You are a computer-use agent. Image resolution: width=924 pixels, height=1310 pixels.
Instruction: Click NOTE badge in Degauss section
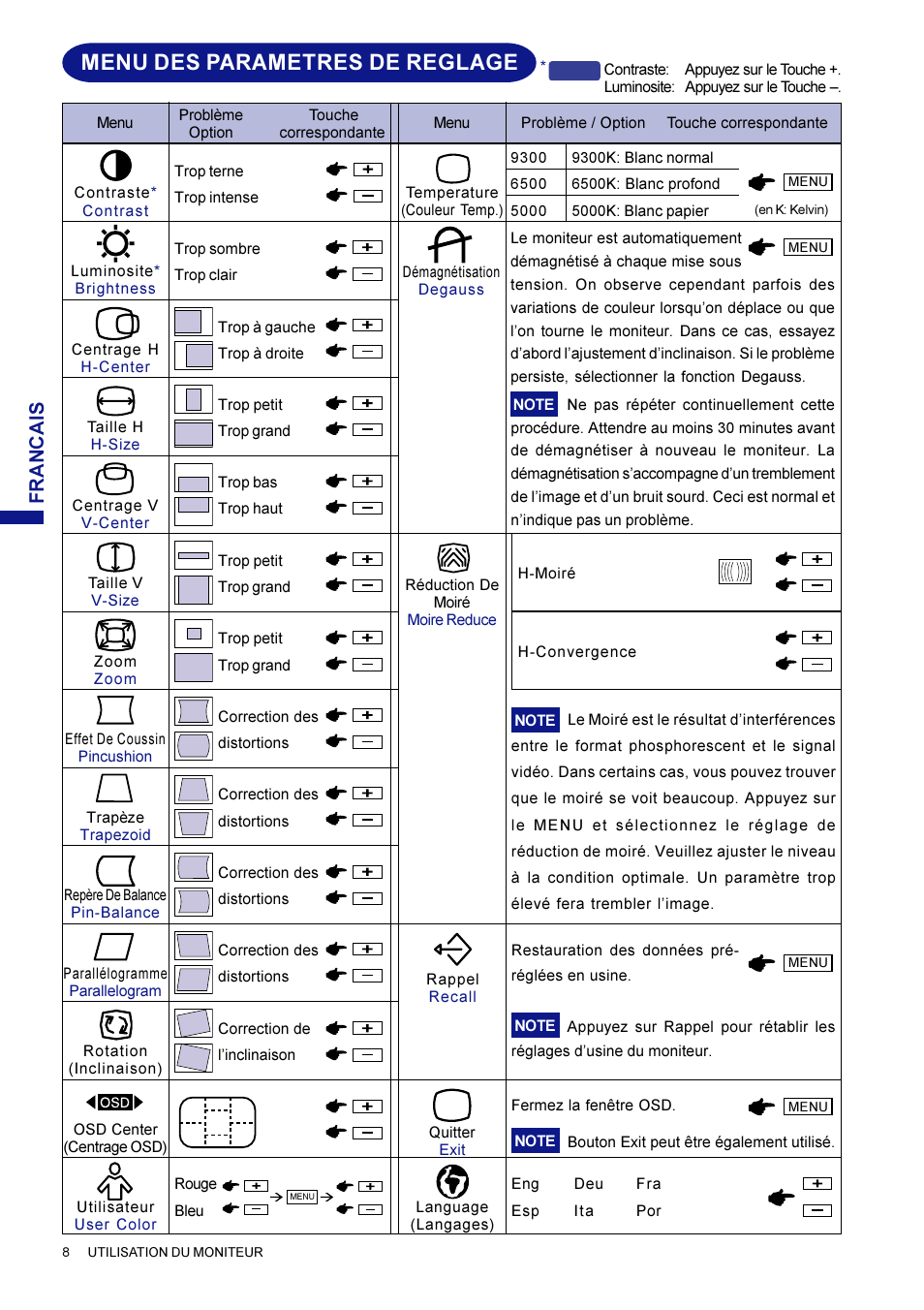tap(534, 404)
